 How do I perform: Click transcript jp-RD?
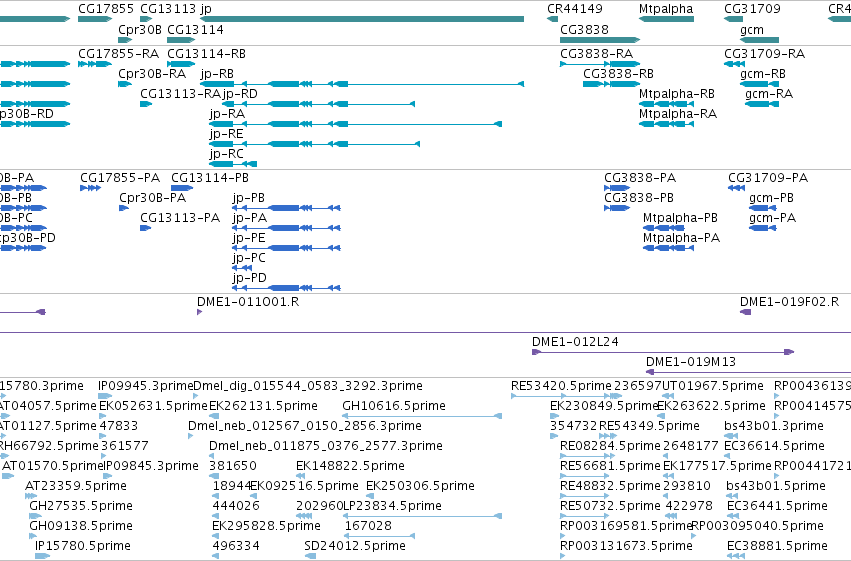(x=319, y=104)
